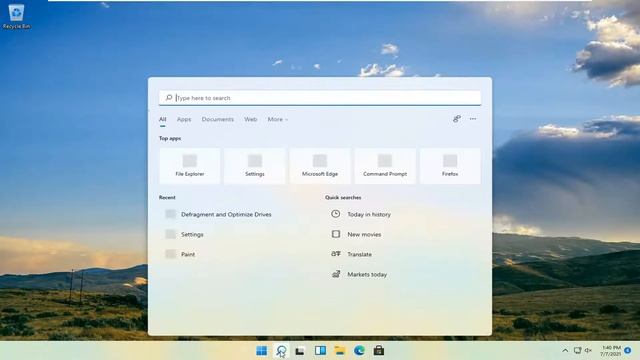Show hidden system tray icons

point(565,351)
